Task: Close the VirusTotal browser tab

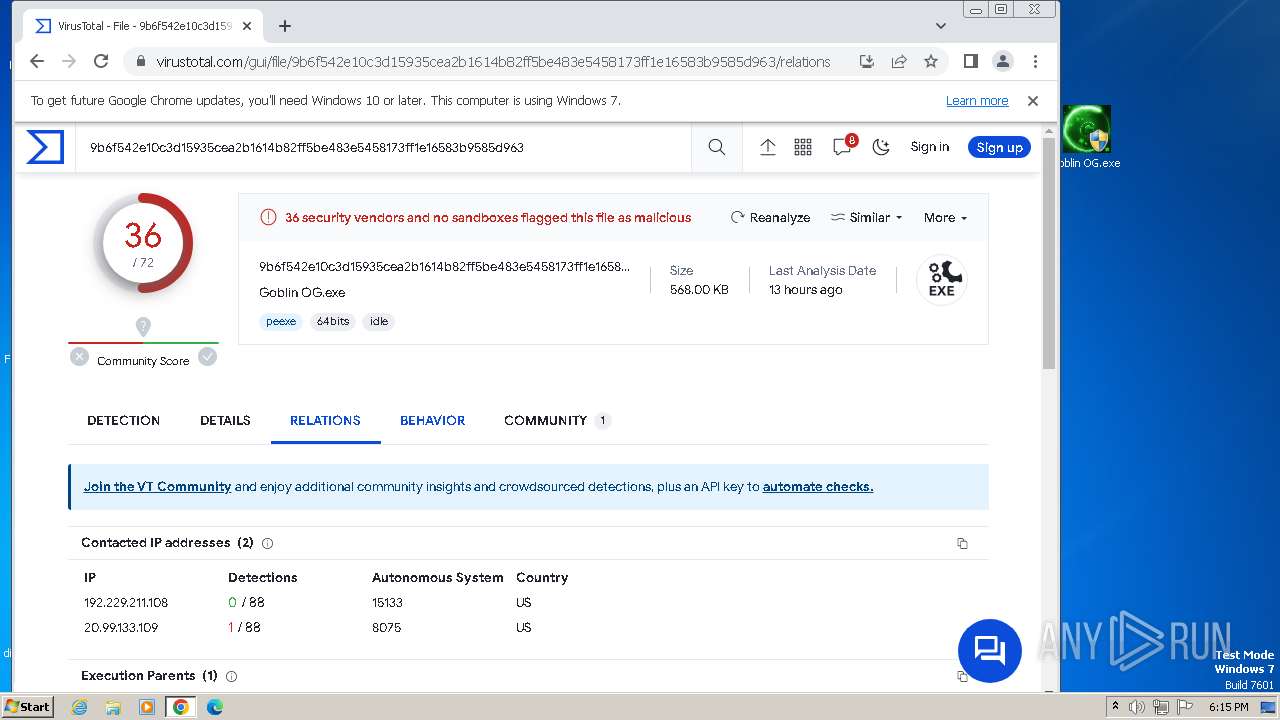Action: pos(247,26)
